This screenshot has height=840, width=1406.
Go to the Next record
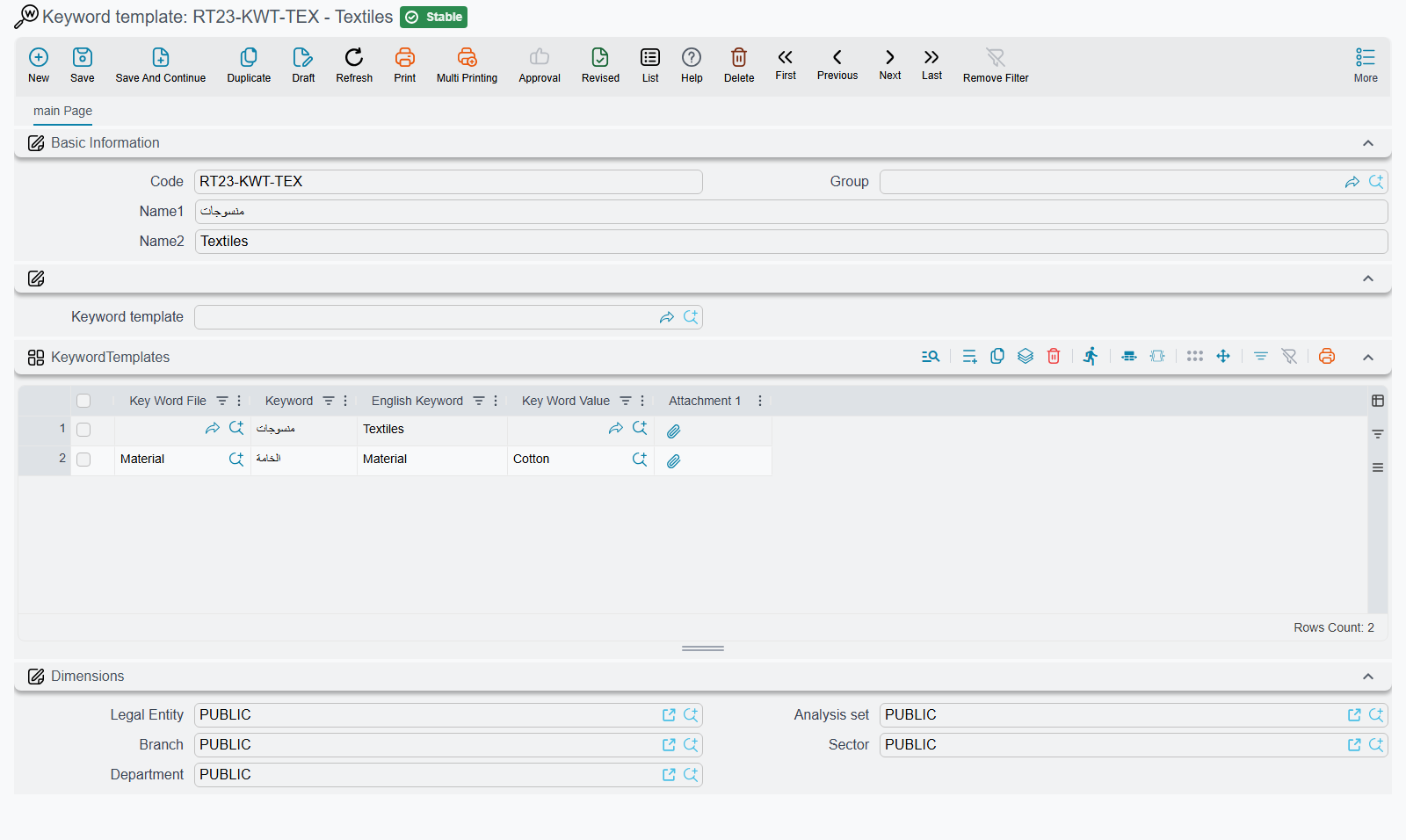pyautogui.click(x=890, y=64)
